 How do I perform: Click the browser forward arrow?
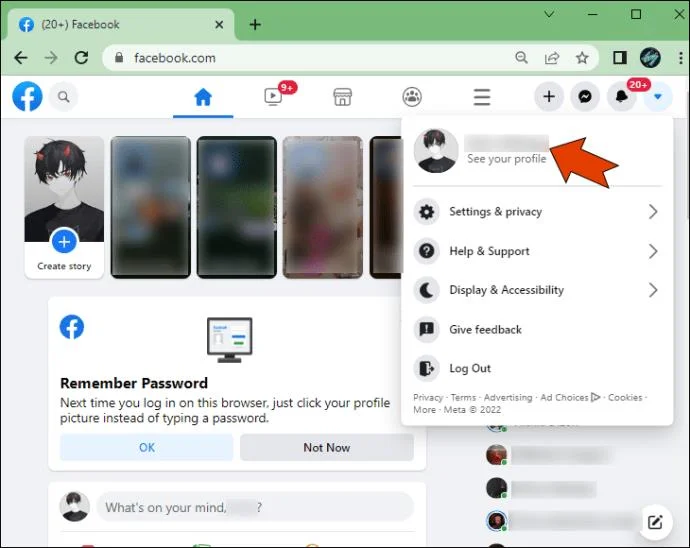[51, 58]
